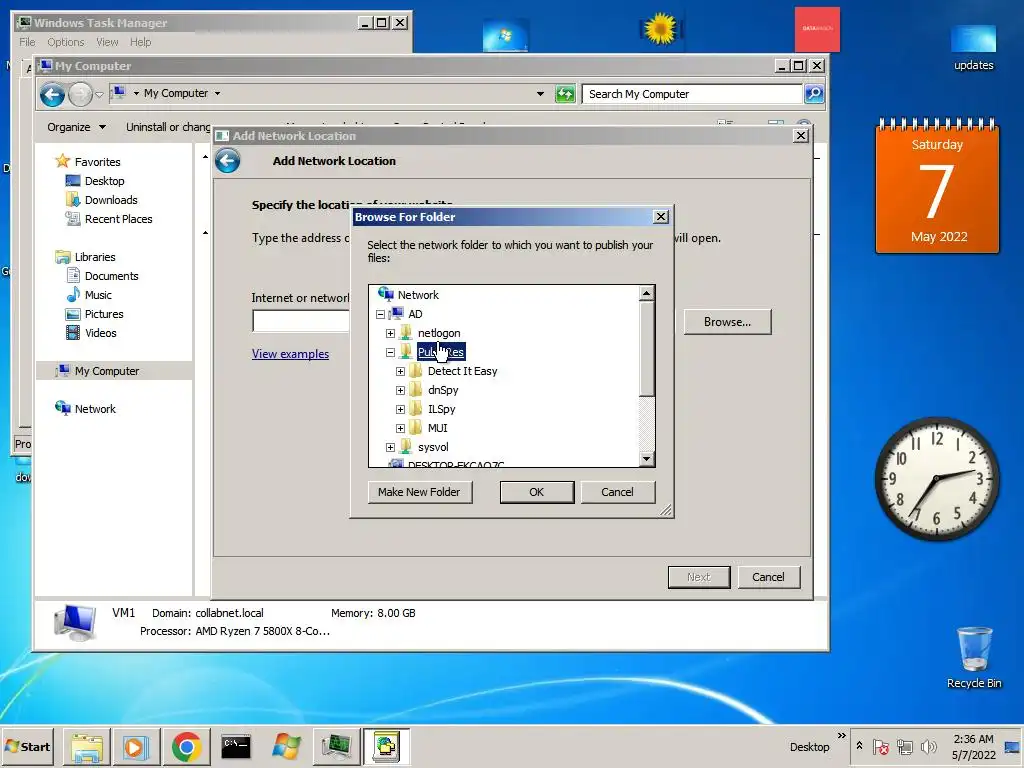The image size is (1024, 768).
Task: Click the Internet or network address field
Action: pyautogui.click(x=302, y=321)
